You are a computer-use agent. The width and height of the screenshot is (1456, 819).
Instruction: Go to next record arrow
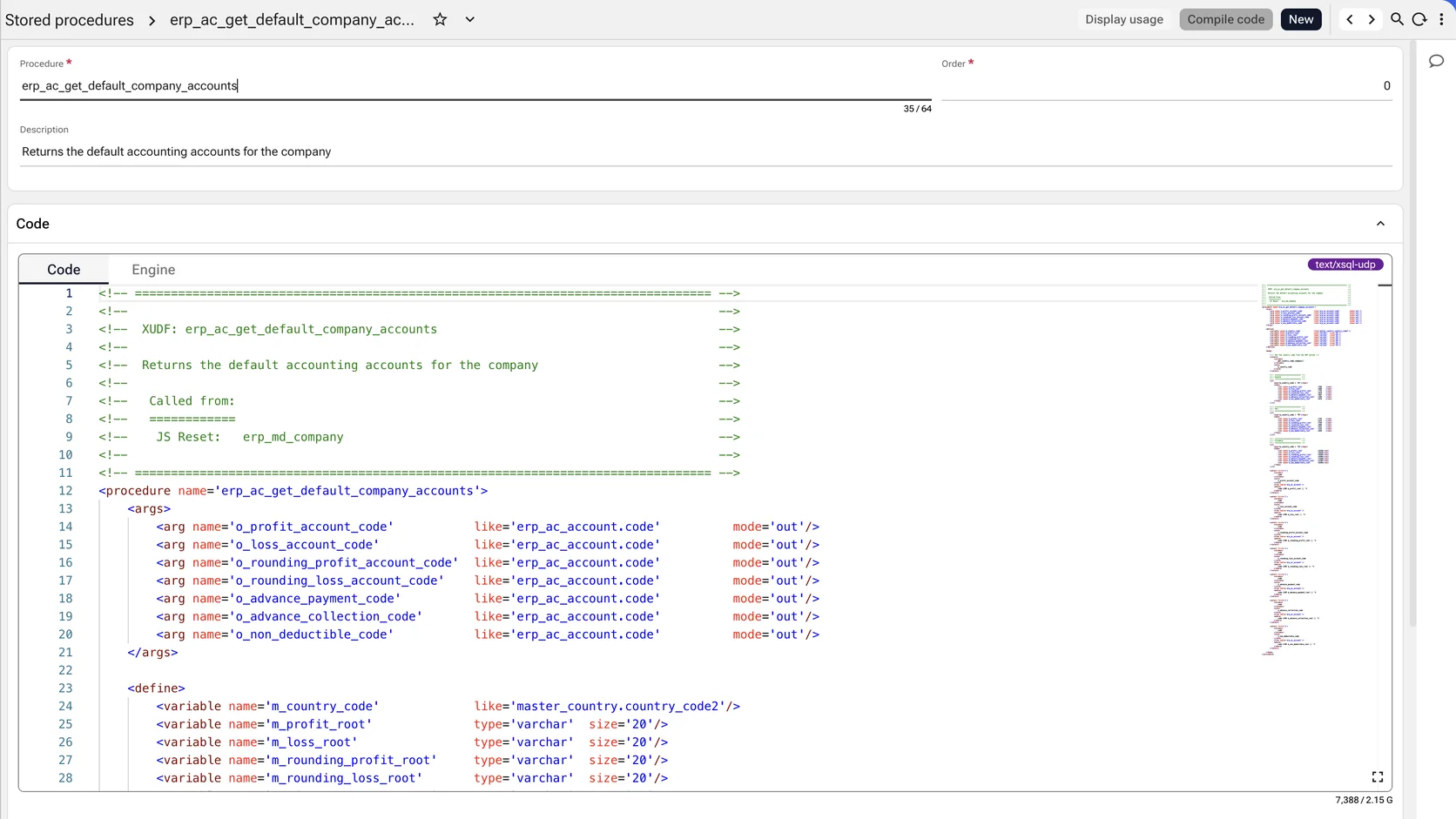tap(1372, 19)
